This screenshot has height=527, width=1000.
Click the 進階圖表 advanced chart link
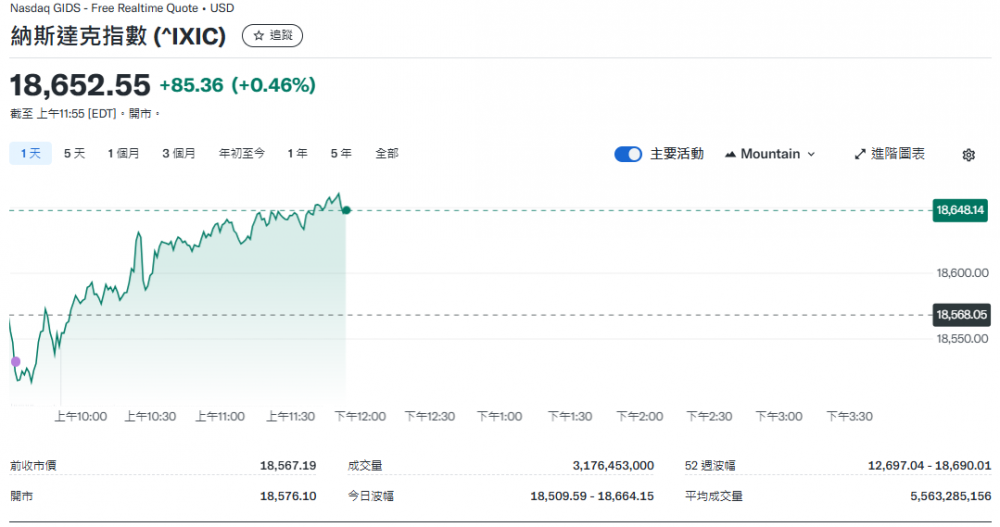(x=897, y=154)
